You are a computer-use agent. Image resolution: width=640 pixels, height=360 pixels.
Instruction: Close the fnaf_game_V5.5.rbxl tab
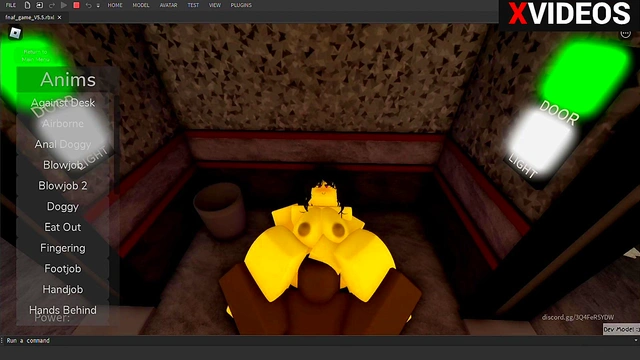[x=60, y=18]
